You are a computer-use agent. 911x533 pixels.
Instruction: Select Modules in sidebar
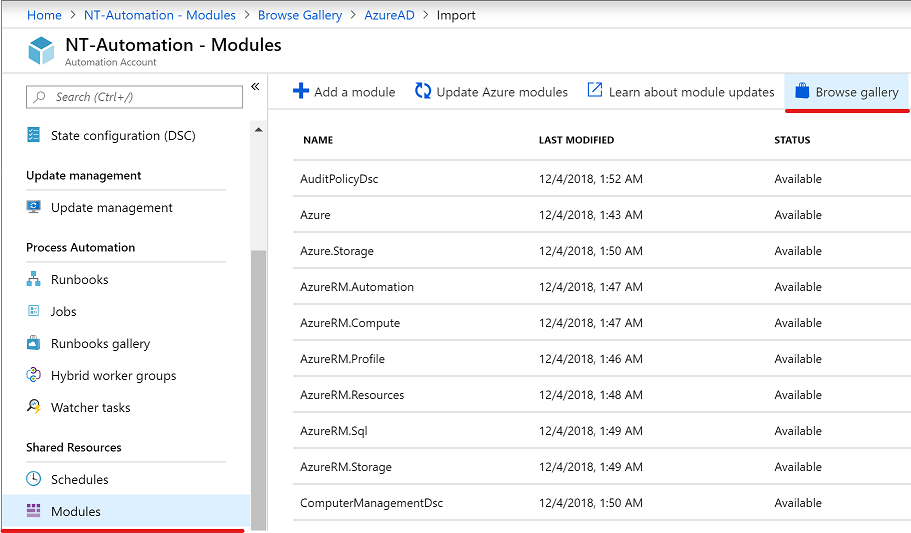click(x=127, y=511)
